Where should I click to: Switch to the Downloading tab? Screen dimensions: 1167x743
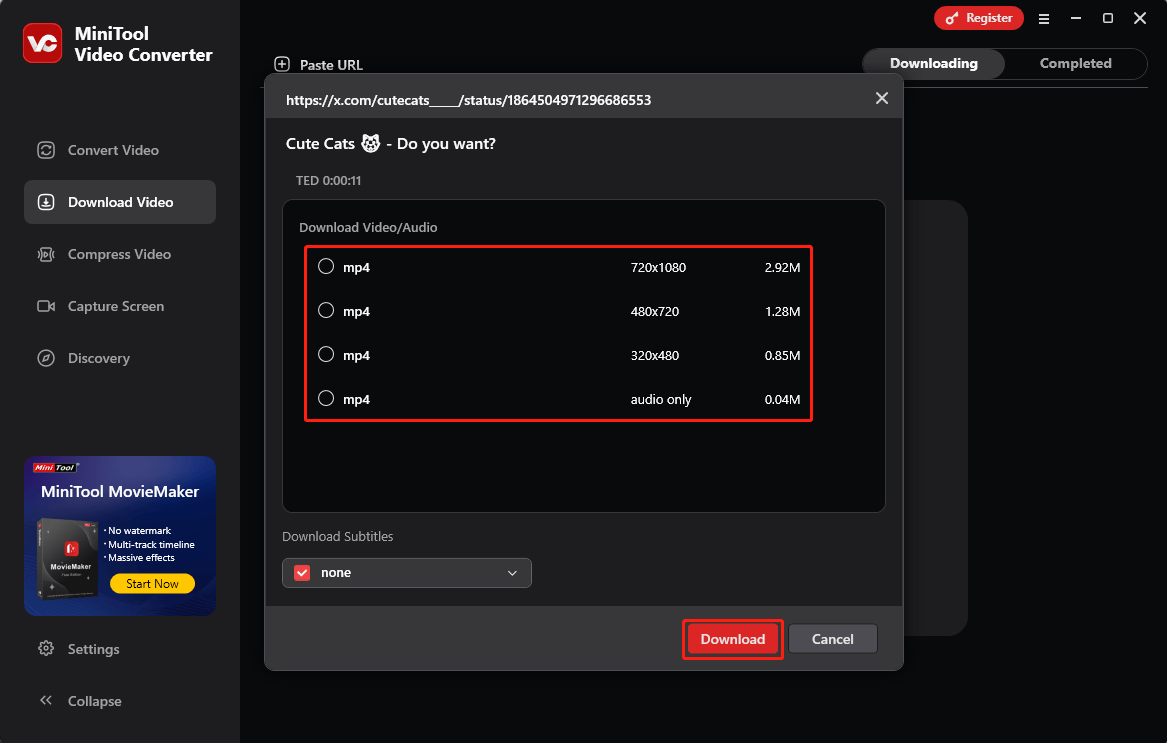933,64
